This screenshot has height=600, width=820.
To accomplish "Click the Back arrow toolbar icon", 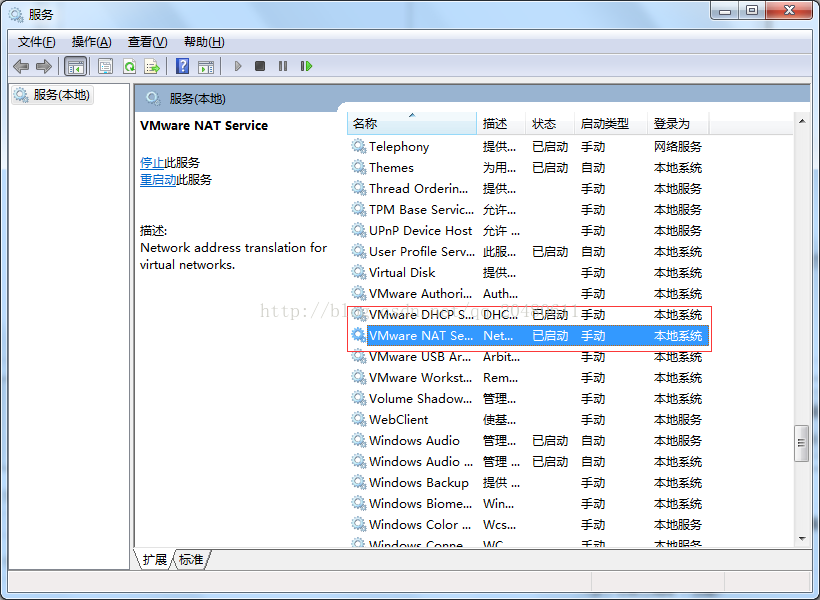I will tap(21, 66).
